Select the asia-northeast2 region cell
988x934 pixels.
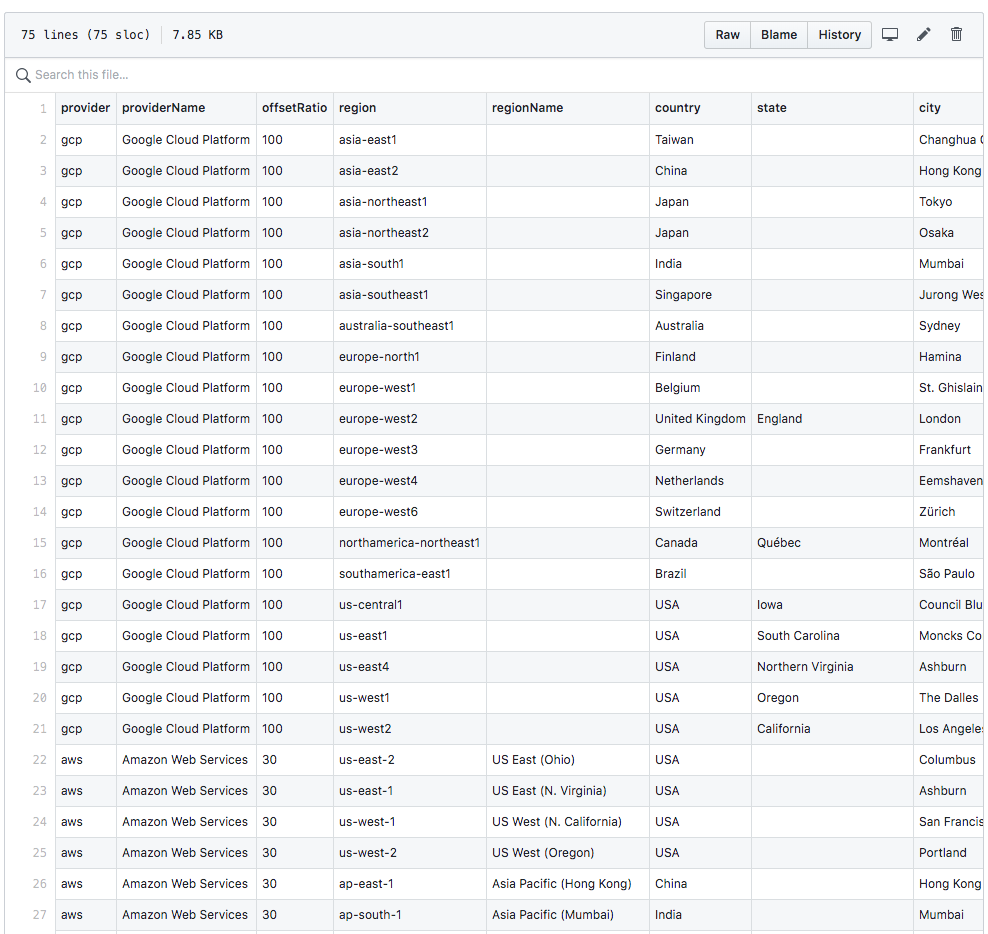[x=410, y=233]
